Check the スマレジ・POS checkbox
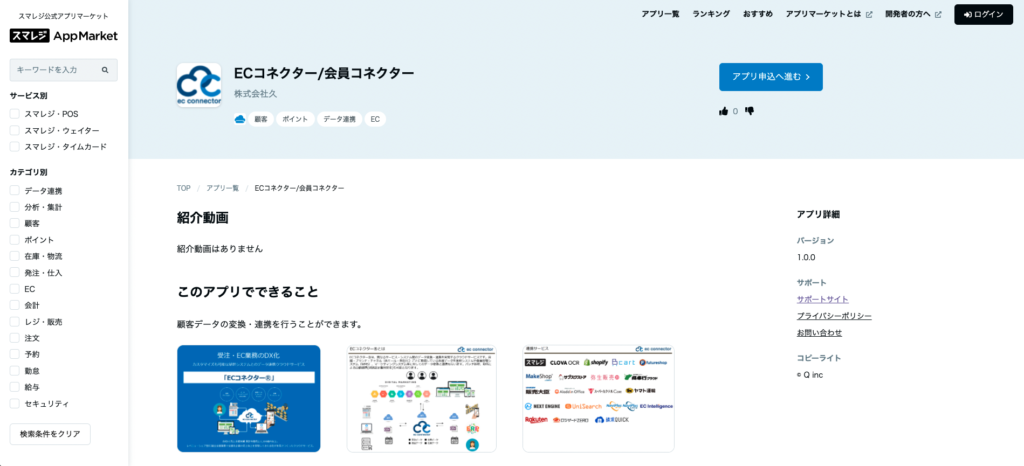Image resolution: width=1024 pixels, height=466 pixels. 14,114
